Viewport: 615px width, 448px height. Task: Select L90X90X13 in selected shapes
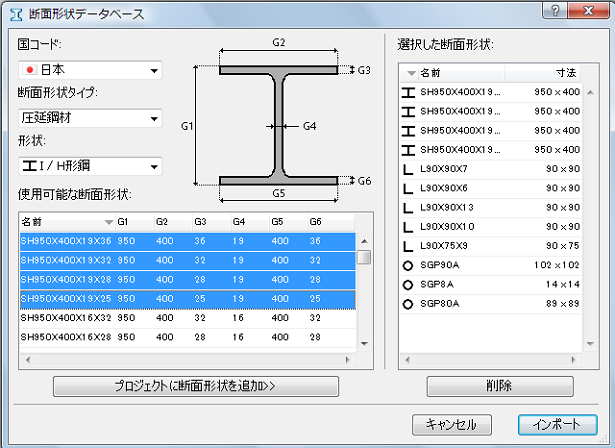(x=491, y=208)
